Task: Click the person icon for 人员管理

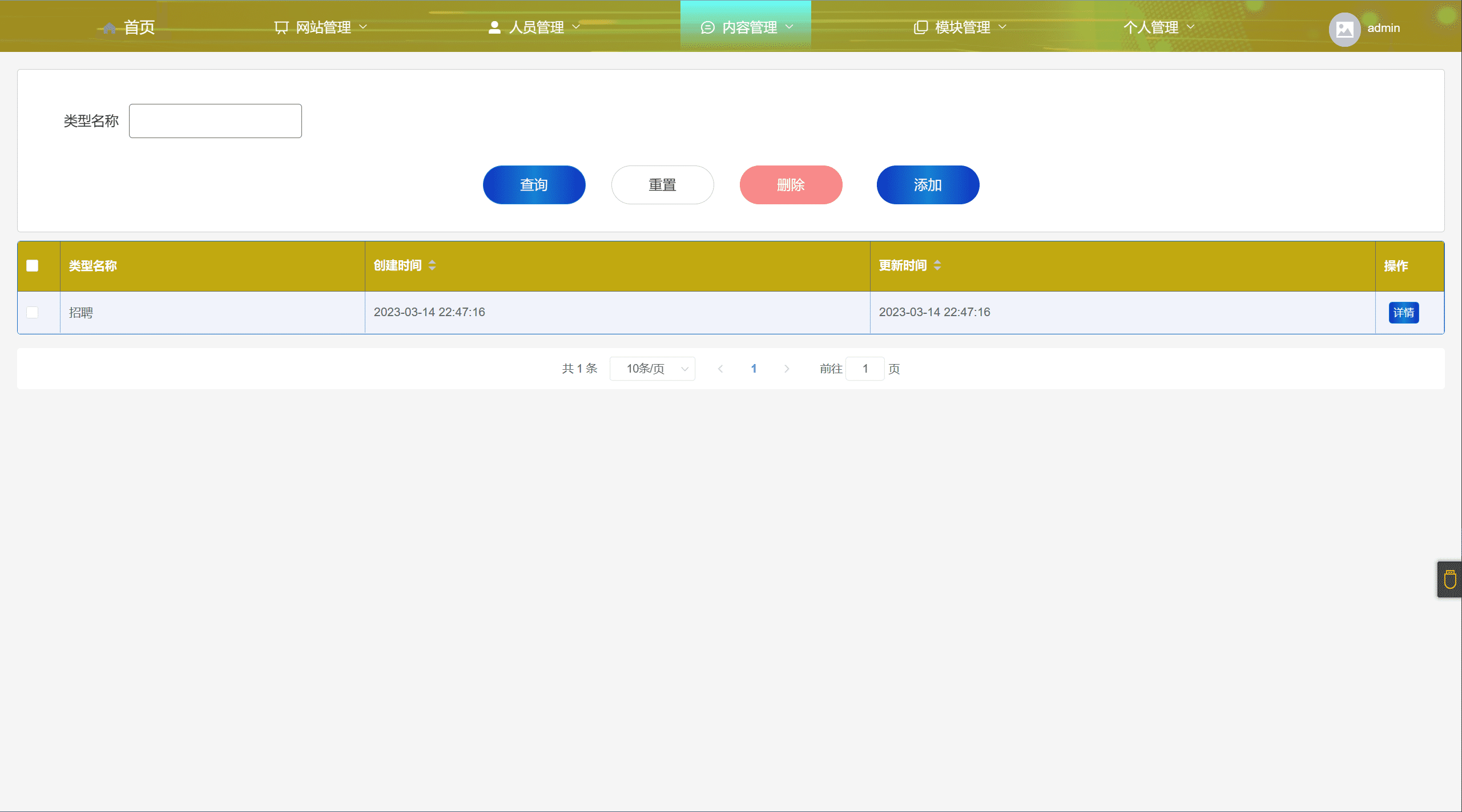Action: [494, 27]
